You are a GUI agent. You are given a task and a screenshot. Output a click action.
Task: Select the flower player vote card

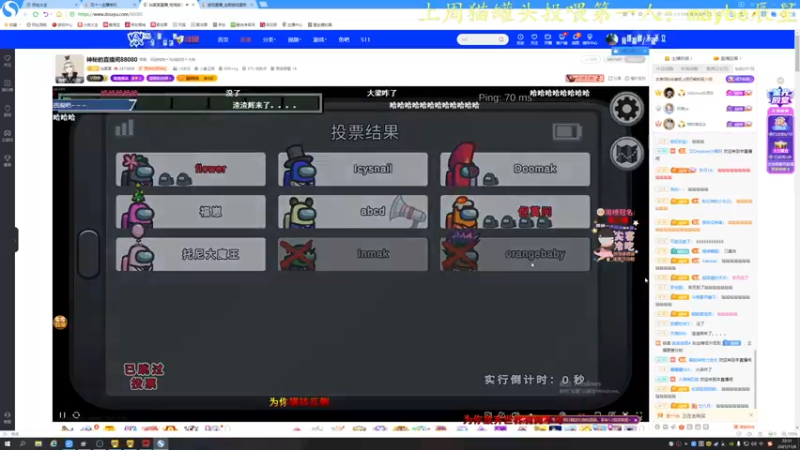point(190,169)
